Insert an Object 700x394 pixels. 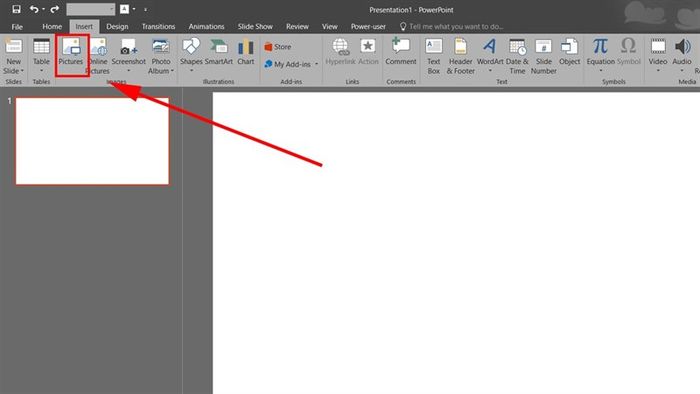coord(570,53)
